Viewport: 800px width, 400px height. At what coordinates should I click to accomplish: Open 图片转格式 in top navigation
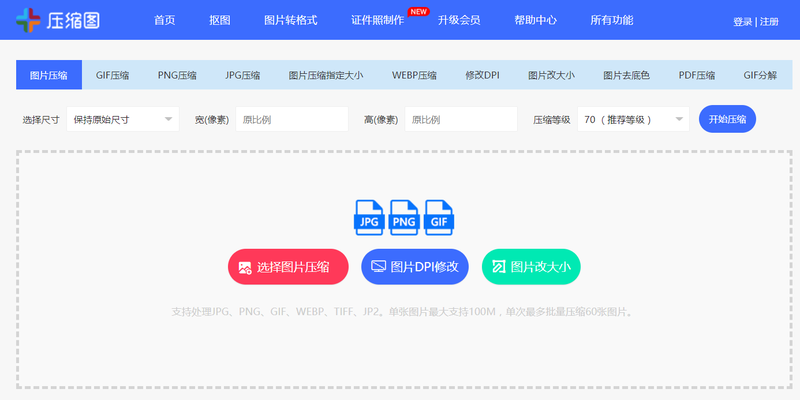coord(291,20)
